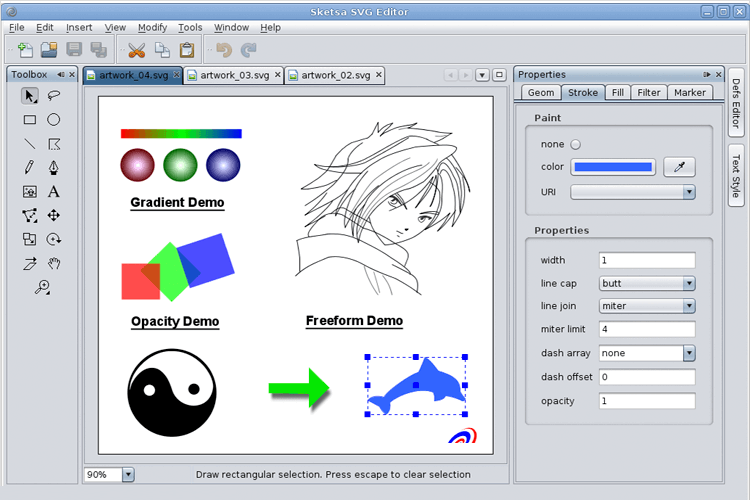
Task: Enable the 'none' paint radio button
Action: pyautogui.click(x=575, y=144)
